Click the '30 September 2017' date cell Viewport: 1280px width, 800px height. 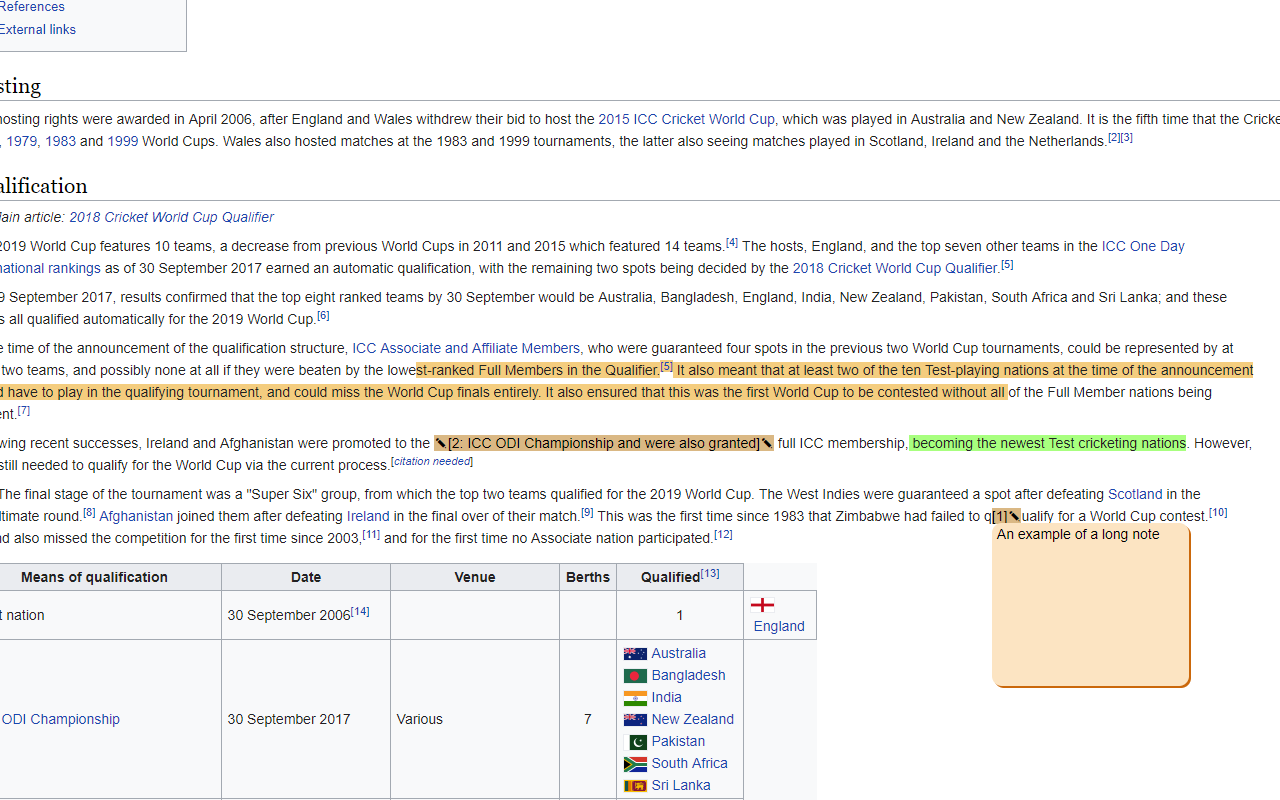306,719
